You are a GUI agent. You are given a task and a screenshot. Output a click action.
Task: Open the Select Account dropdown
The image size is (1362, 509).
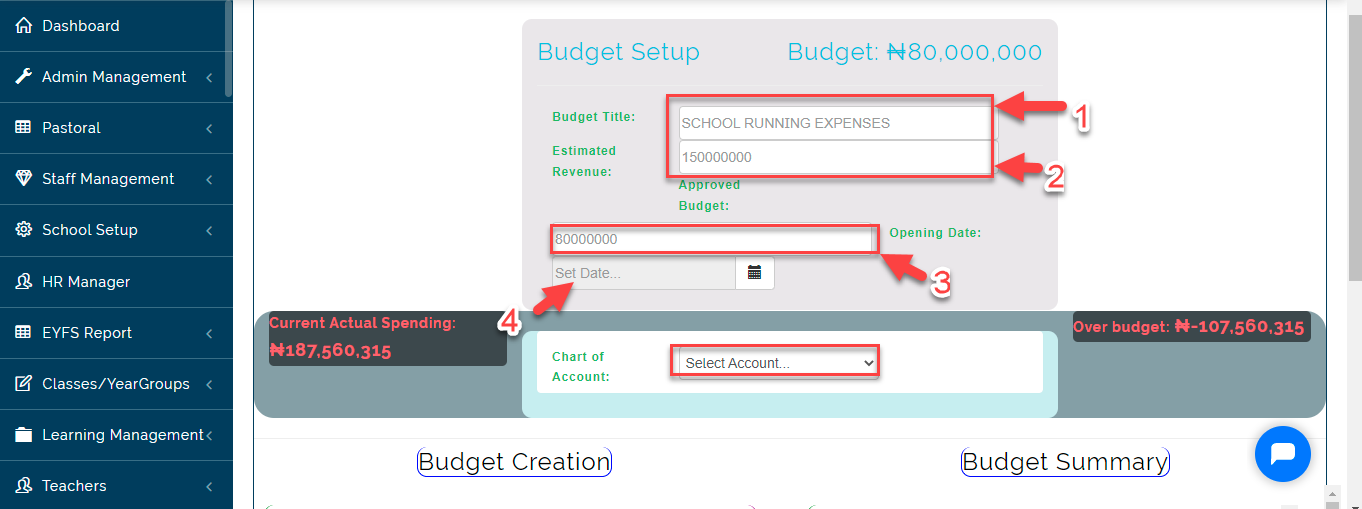tap(778, 363)
